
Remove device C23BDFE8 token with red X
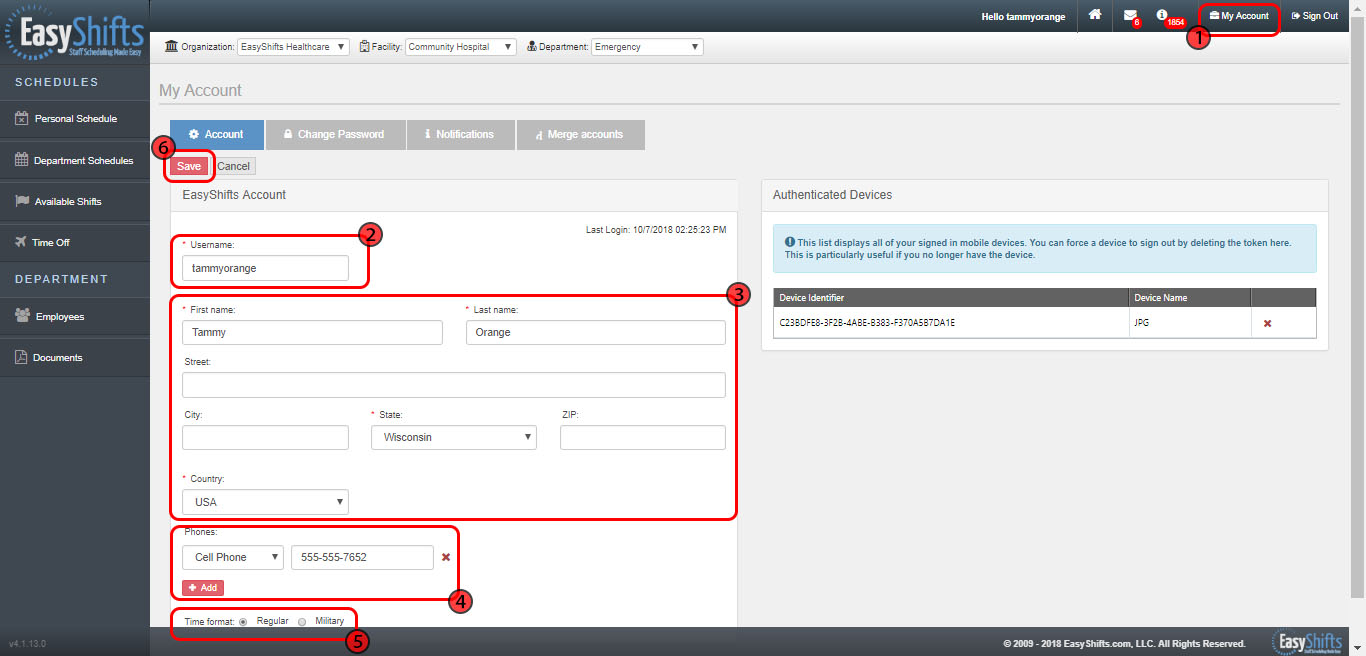(1267, 323)
